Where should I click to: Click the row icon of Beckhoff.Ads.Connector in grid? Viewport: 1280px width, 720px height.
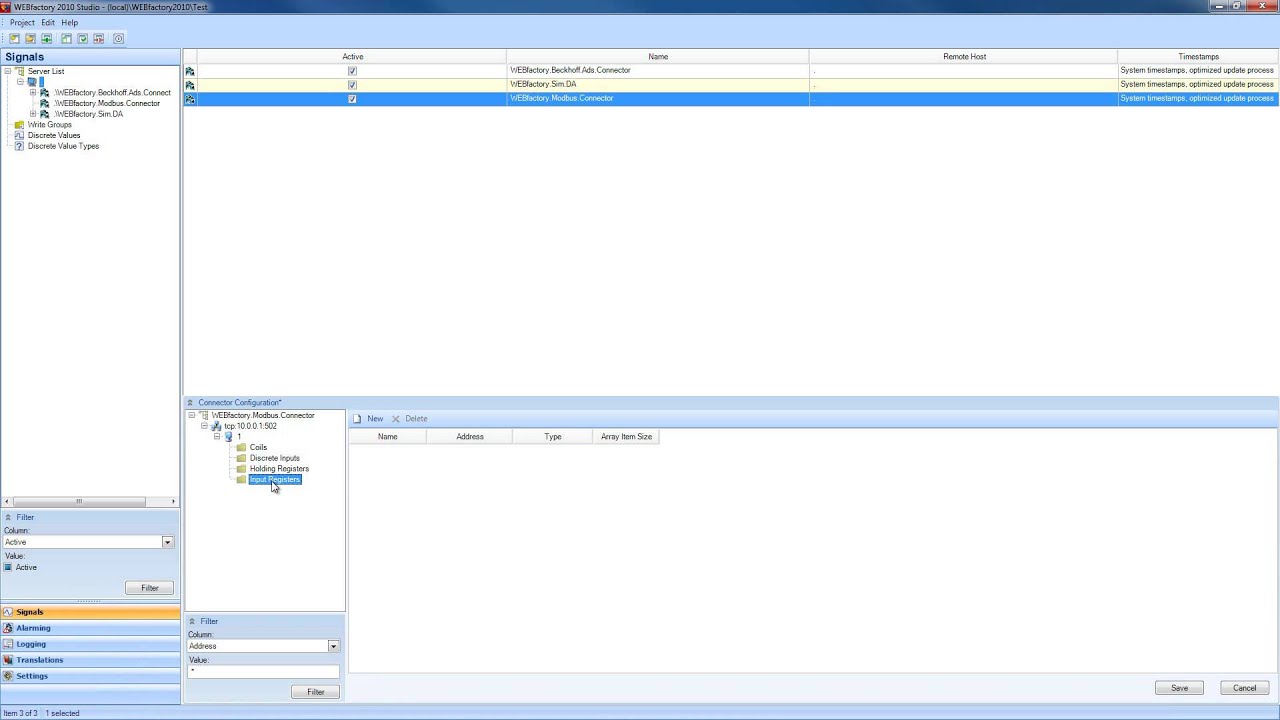190,71
